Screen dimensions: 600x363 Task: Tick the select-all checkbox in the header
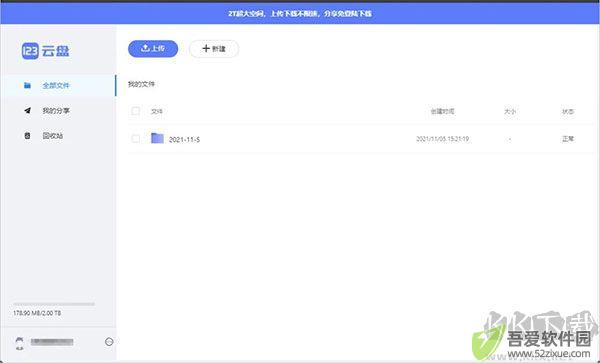(x=135, y=111)
